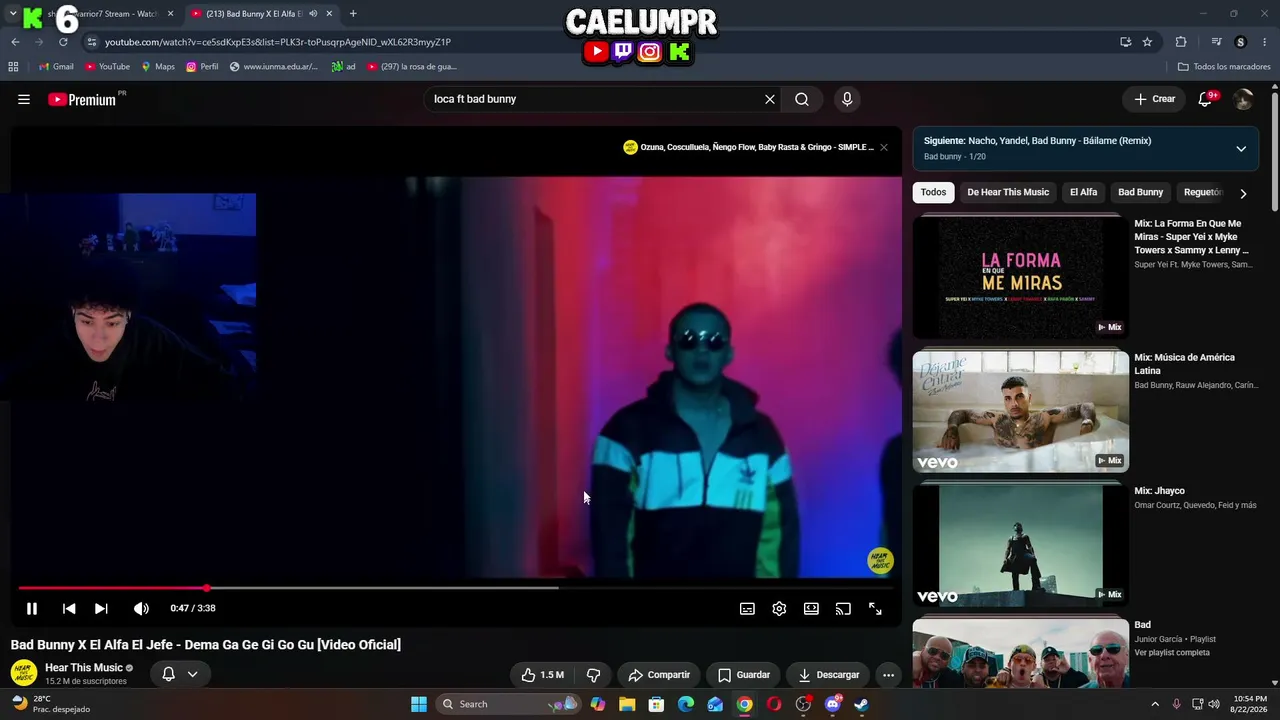Open Steam from the taskbar
The image size is (1280, 720).
[x=861, y=704]
